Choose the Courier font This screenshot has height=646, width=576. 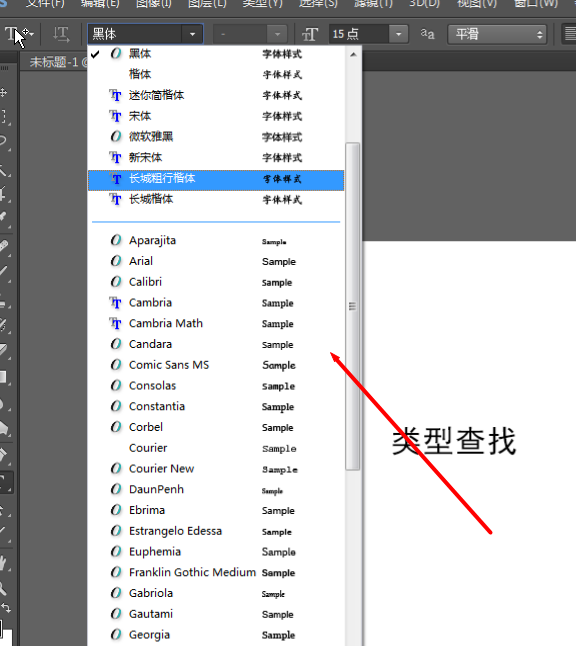click(x=216, y=448)
